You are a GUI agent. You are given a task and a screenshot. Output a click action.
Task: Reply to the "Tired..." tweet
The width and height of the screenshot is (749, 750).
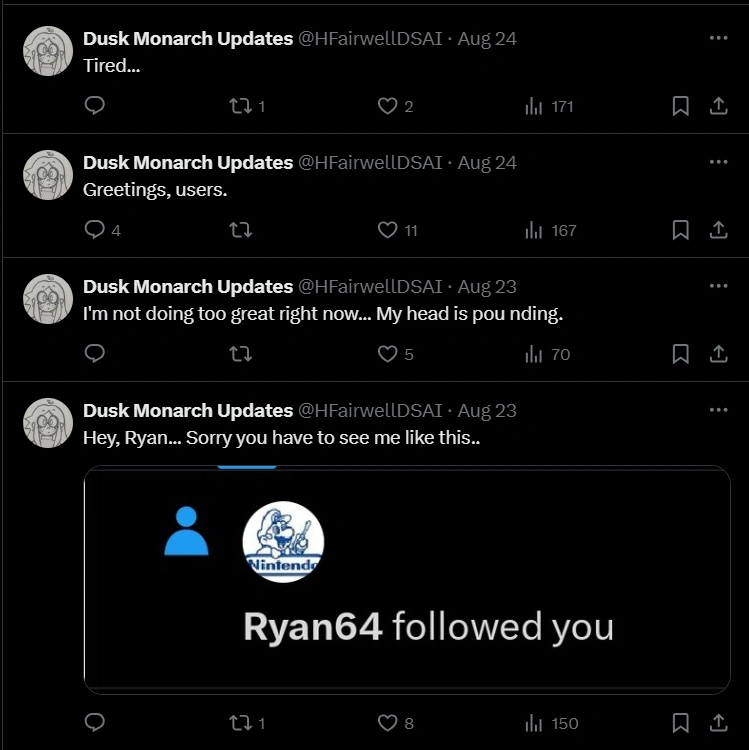point(95,106)
